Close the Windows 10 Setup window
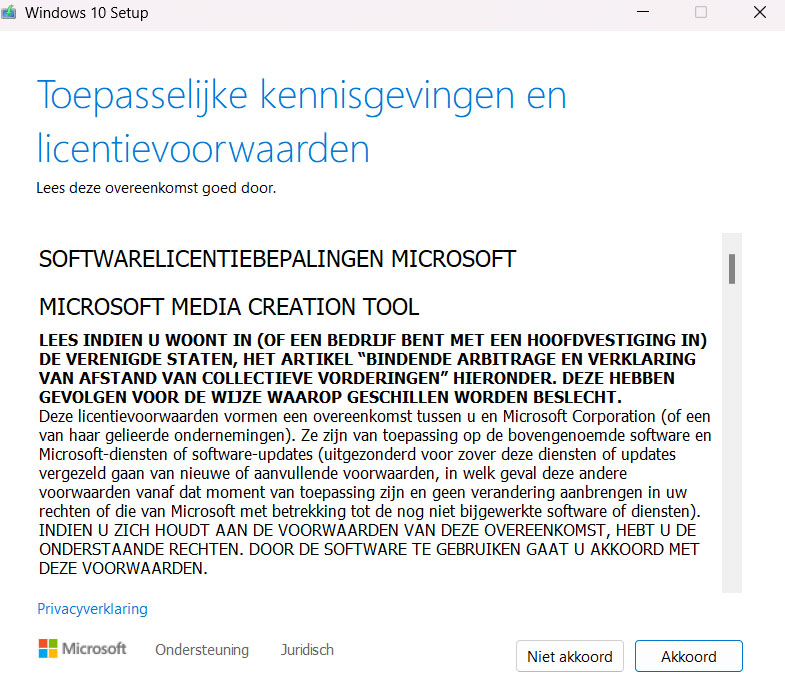 tap(759, 12)
